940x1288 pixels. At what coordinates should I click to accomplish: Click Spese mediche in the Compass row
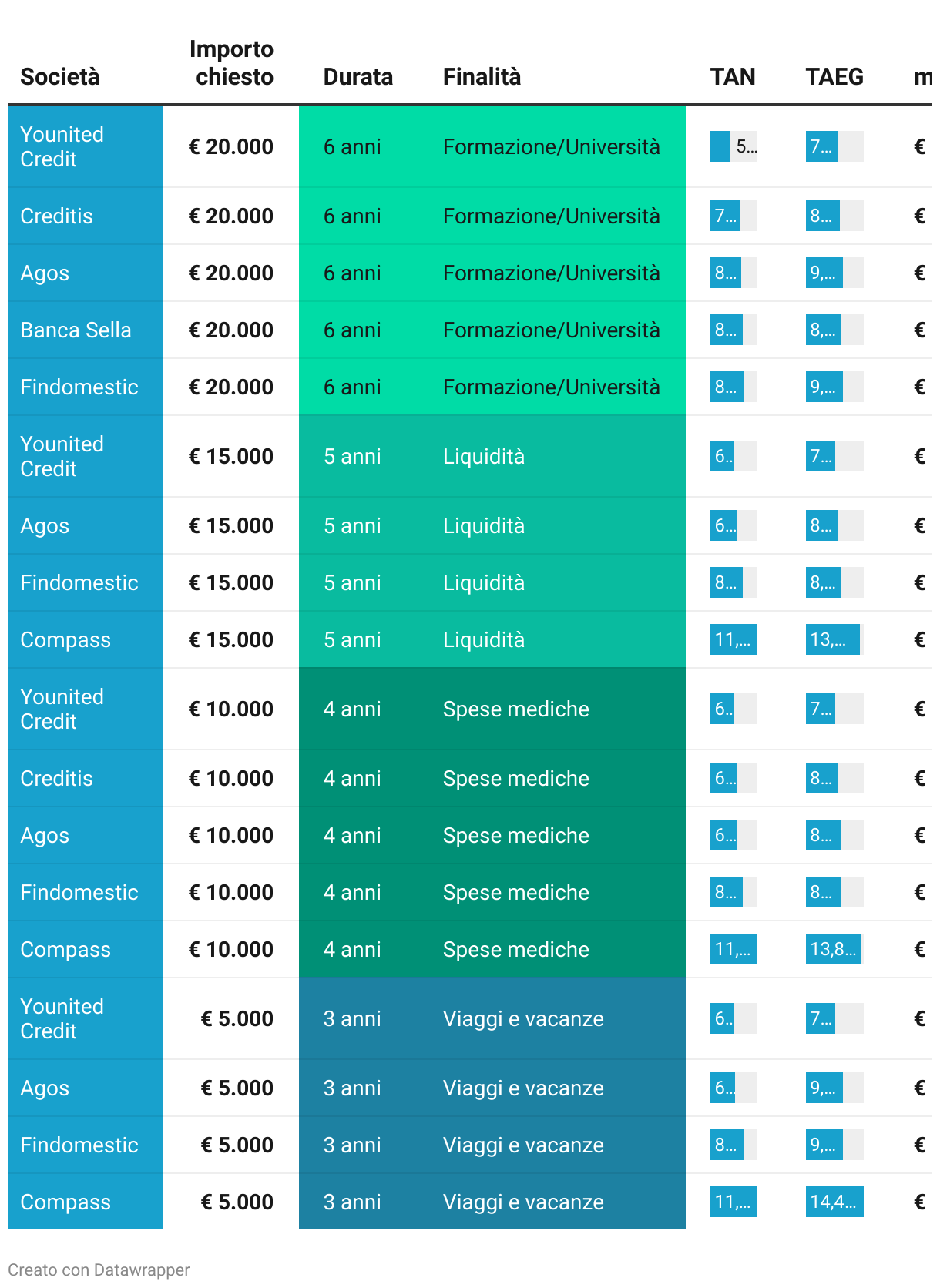coord(515,950)
